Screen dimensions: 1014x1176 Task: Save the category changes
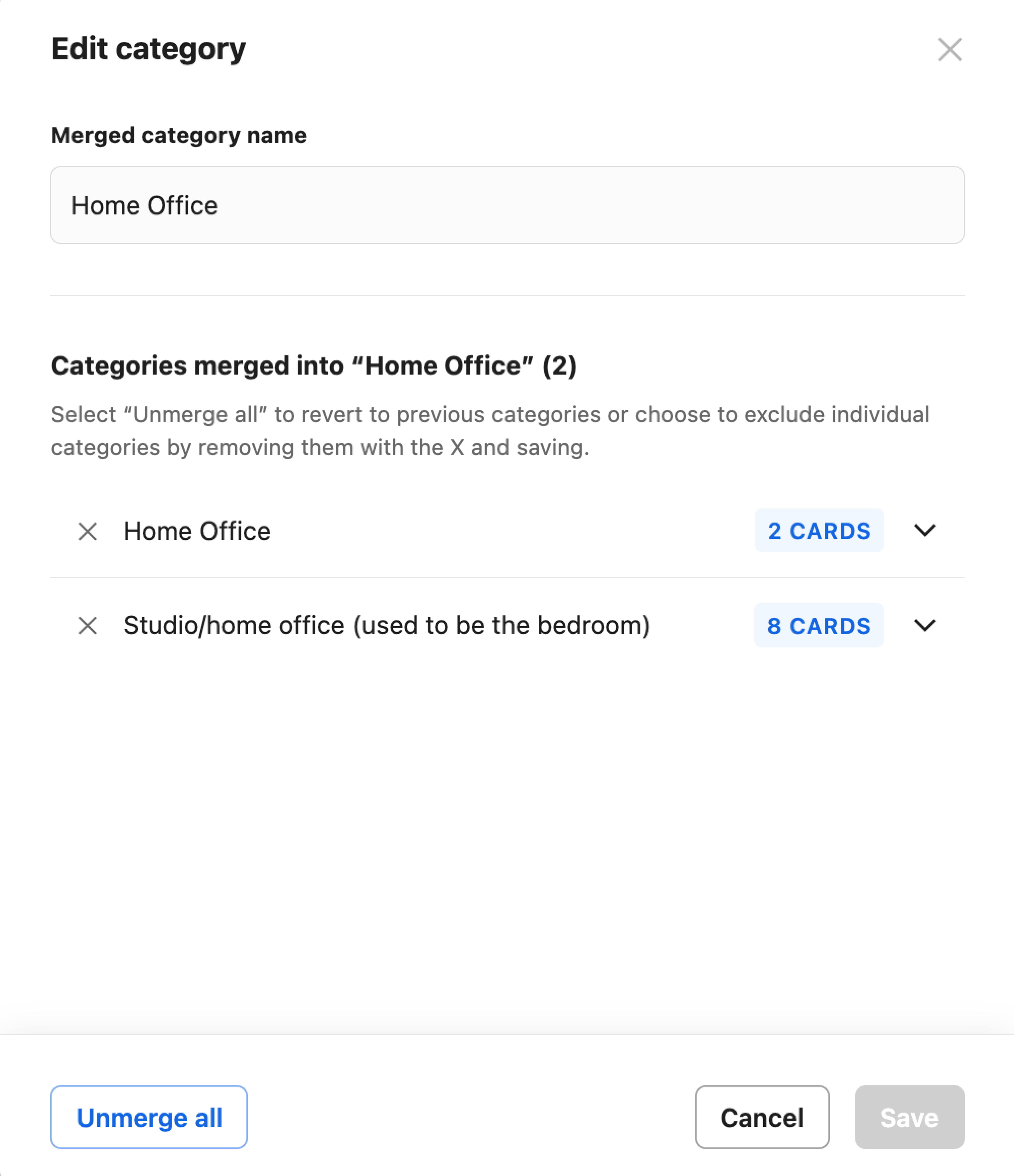coord(909,1117)
